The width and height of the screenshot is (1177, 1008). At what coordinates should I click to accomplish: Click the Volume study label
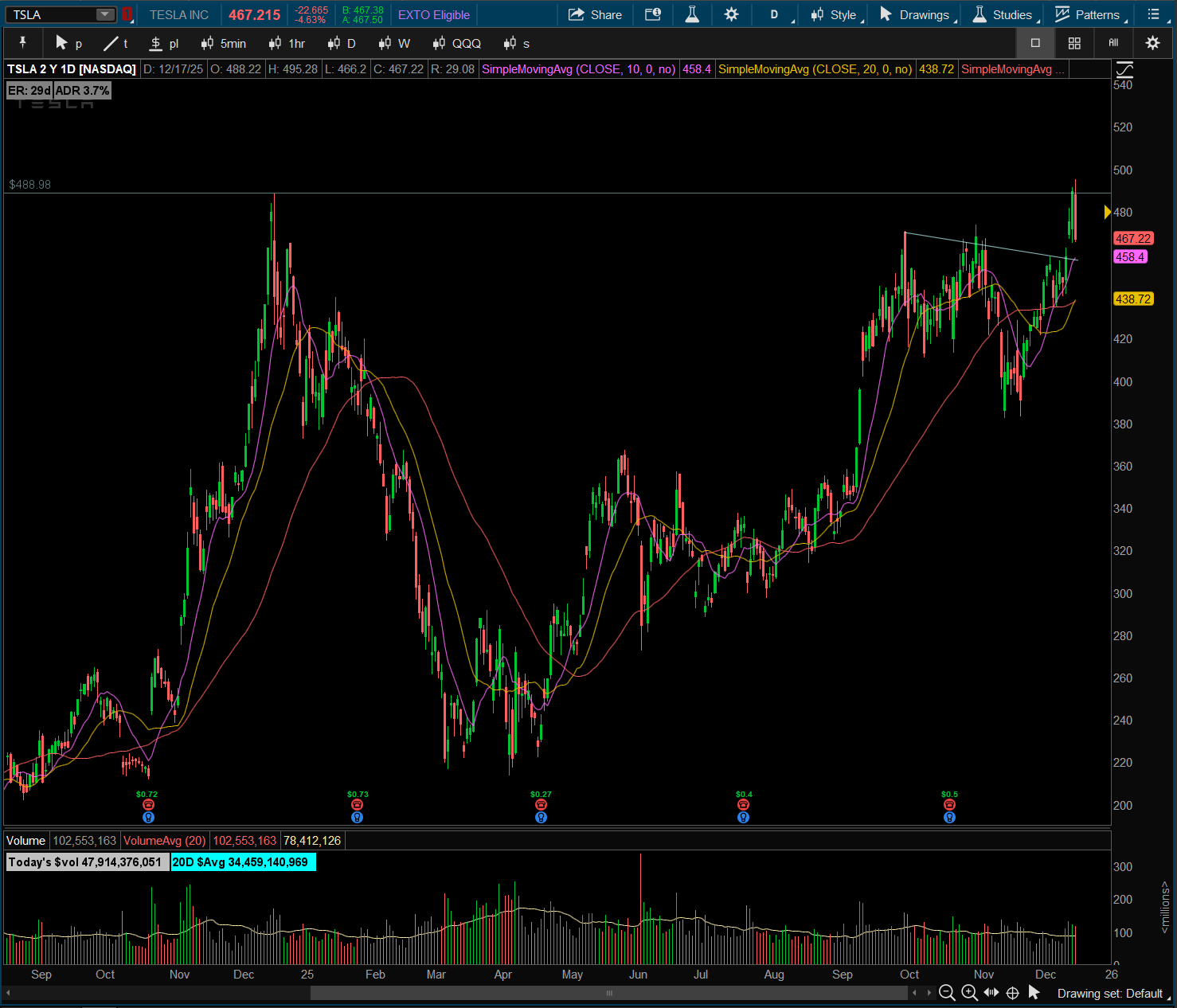tap(26, 841)
